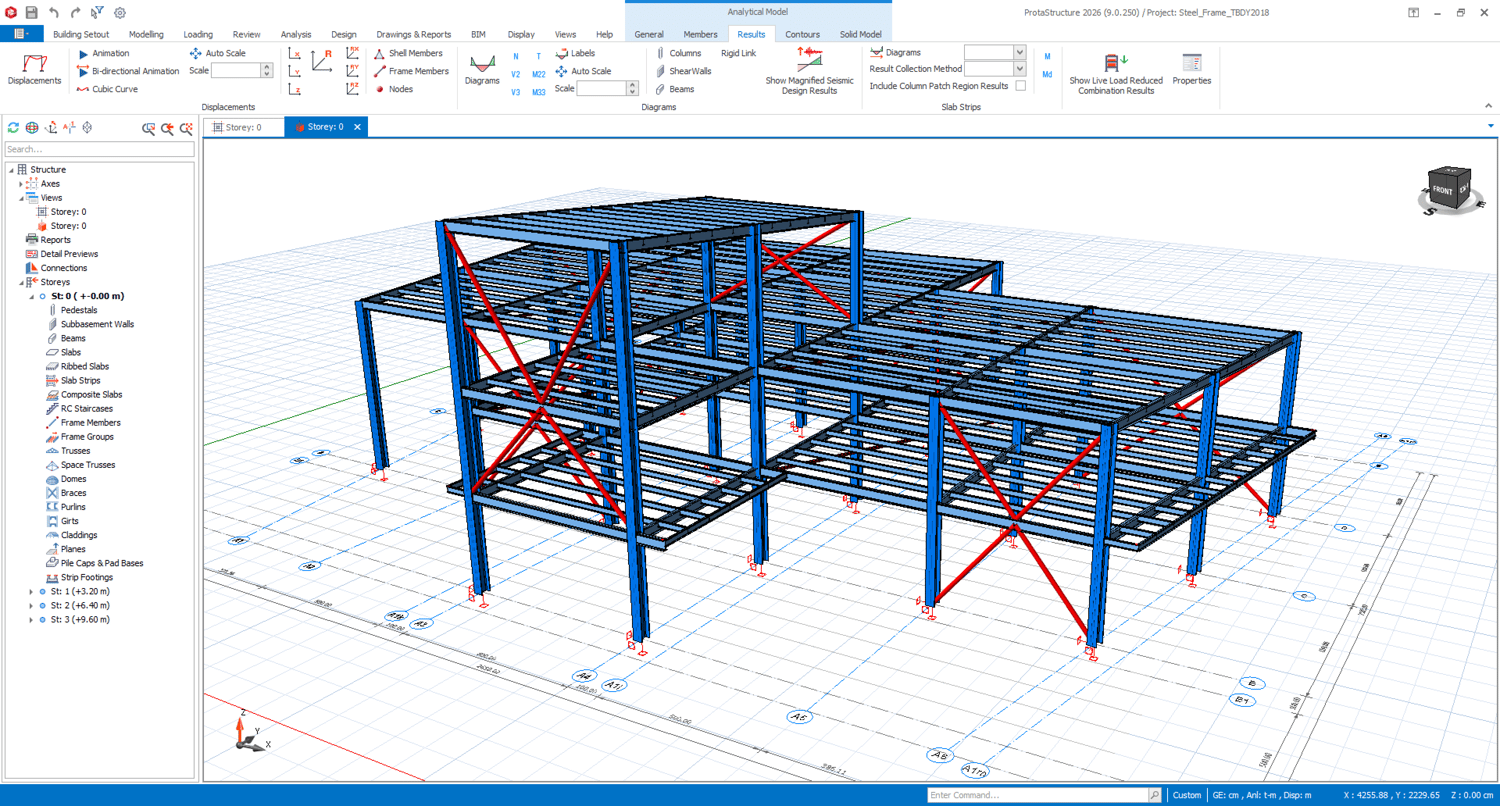Open the blue application menu dropdown
The width and height of the screenshot is (1500, 806).
click(x=21, y=34)
